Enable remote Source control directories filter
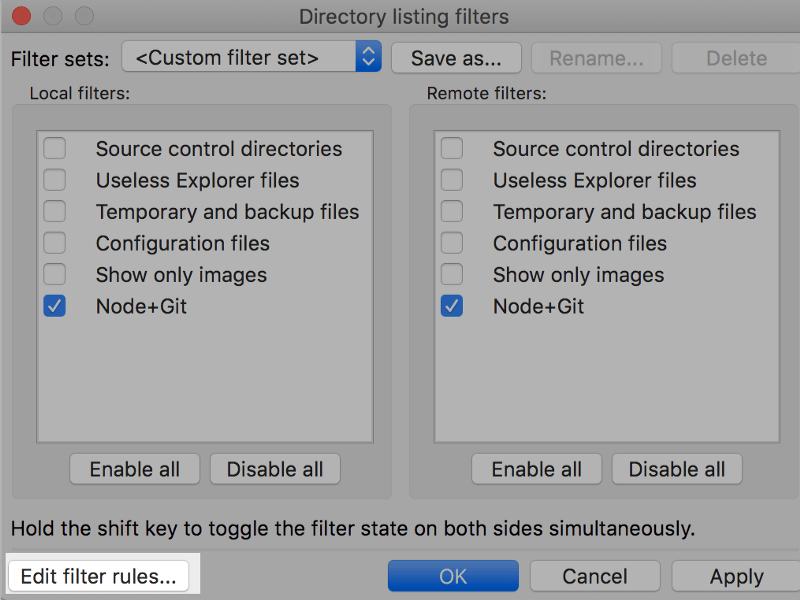 point(452,148)
